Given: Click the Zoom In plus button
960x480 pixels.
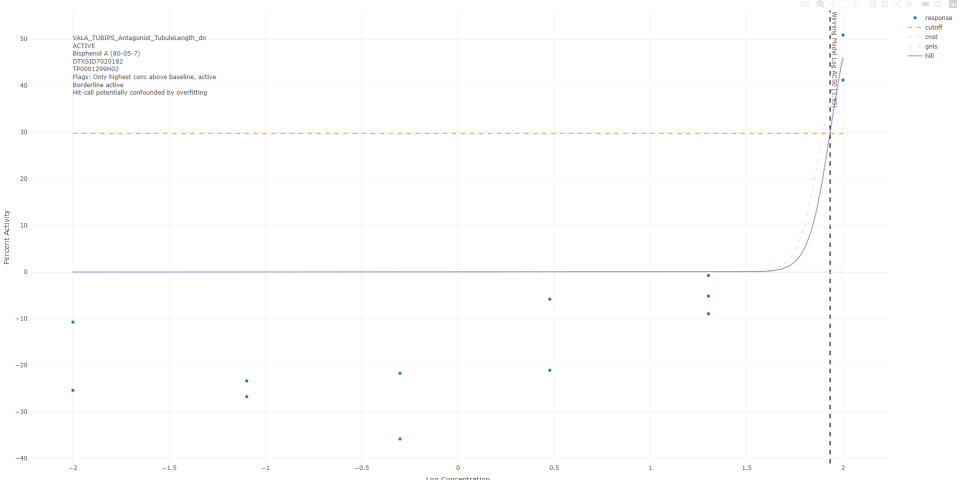Looking at the screenshot, I should (x=873, y=4).
